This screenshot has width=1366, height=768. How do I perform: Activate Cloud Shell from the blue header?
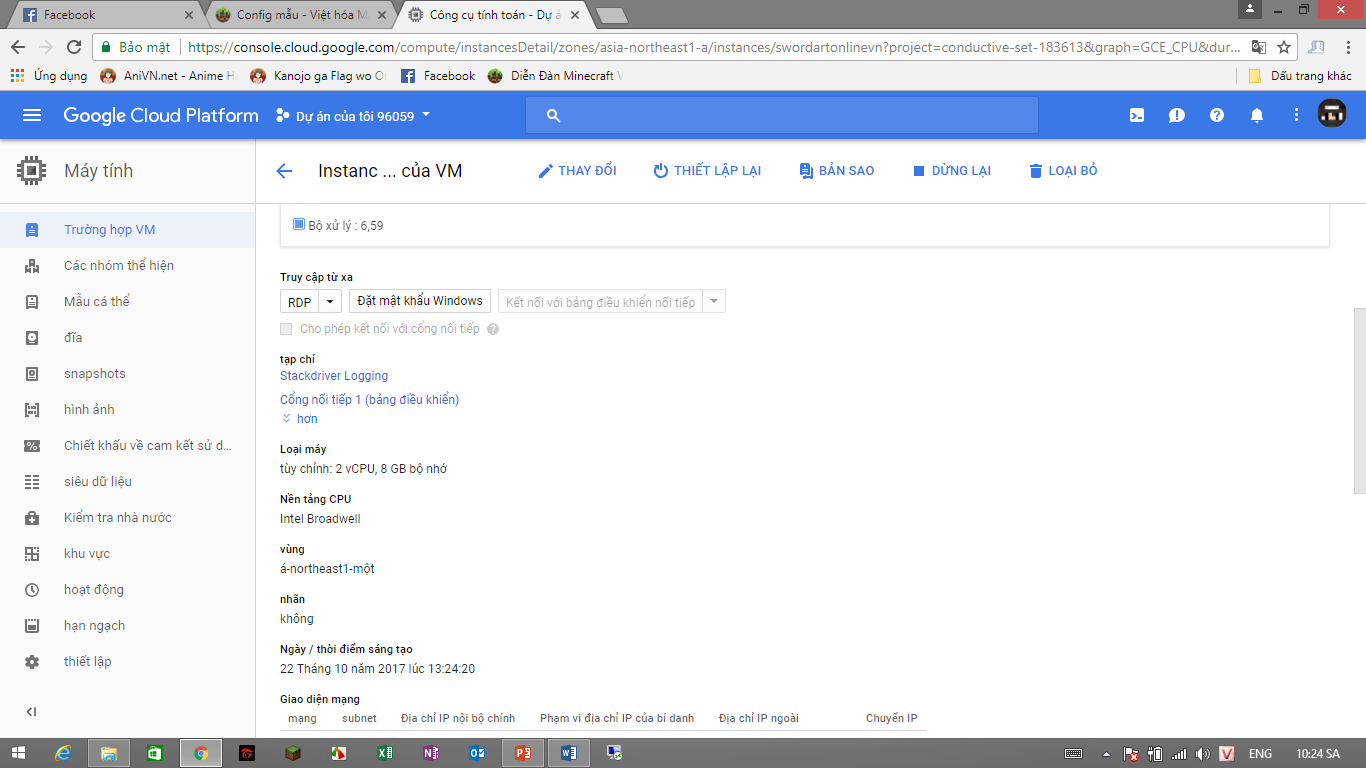(1137, 115)
